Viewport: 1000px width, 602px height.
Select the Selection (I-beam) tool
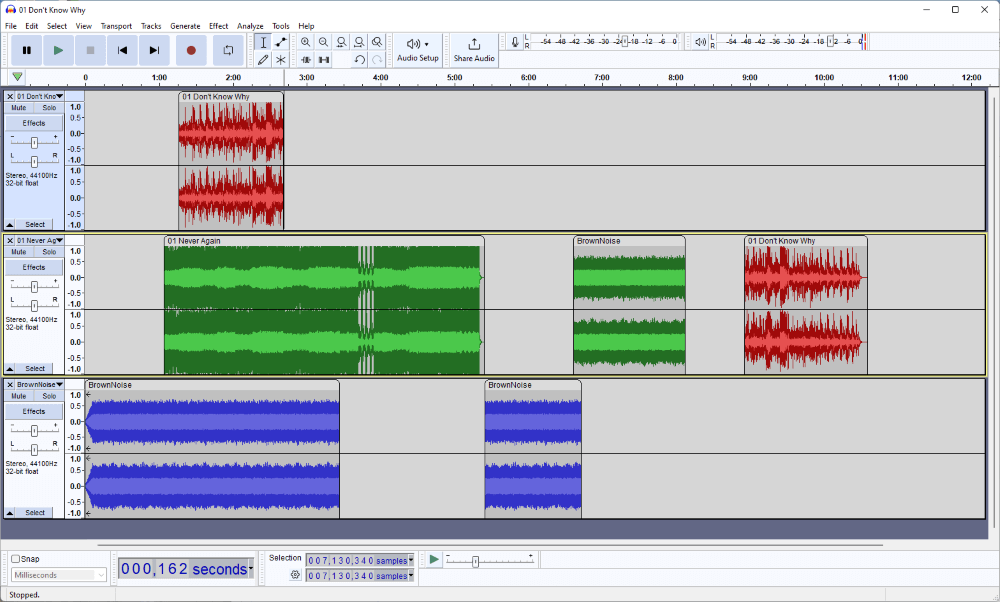(x=263, y=42)
